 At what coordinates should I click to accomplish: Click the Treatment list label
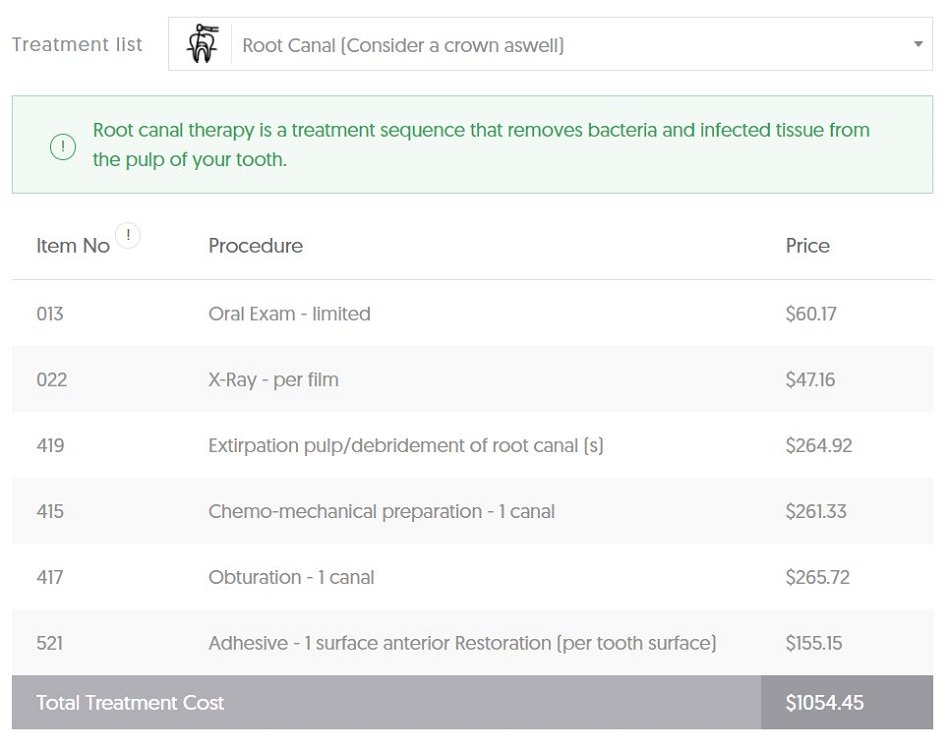(x=77, y=44)
